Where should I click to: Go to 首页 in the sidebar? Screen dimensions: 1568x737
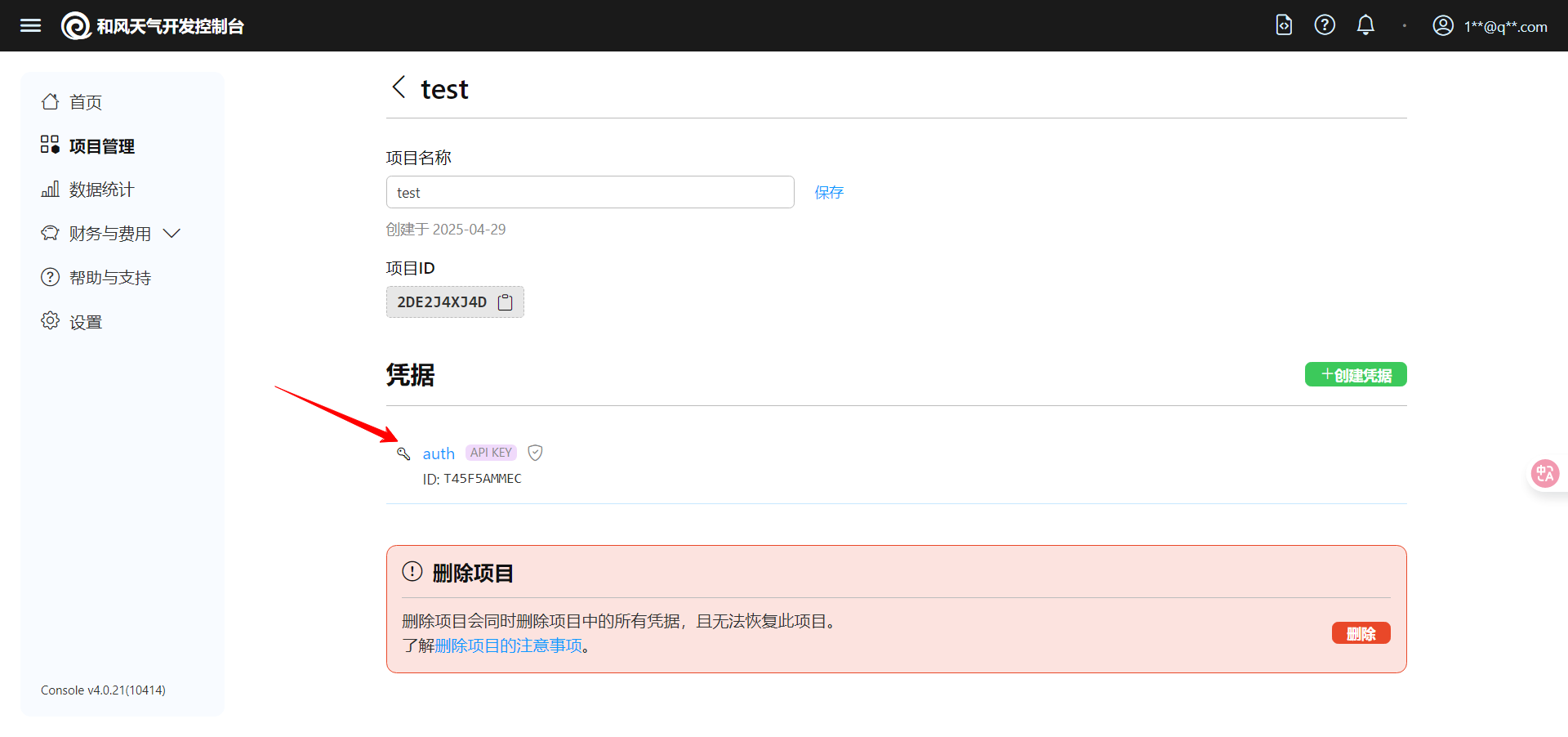point(85,102)
